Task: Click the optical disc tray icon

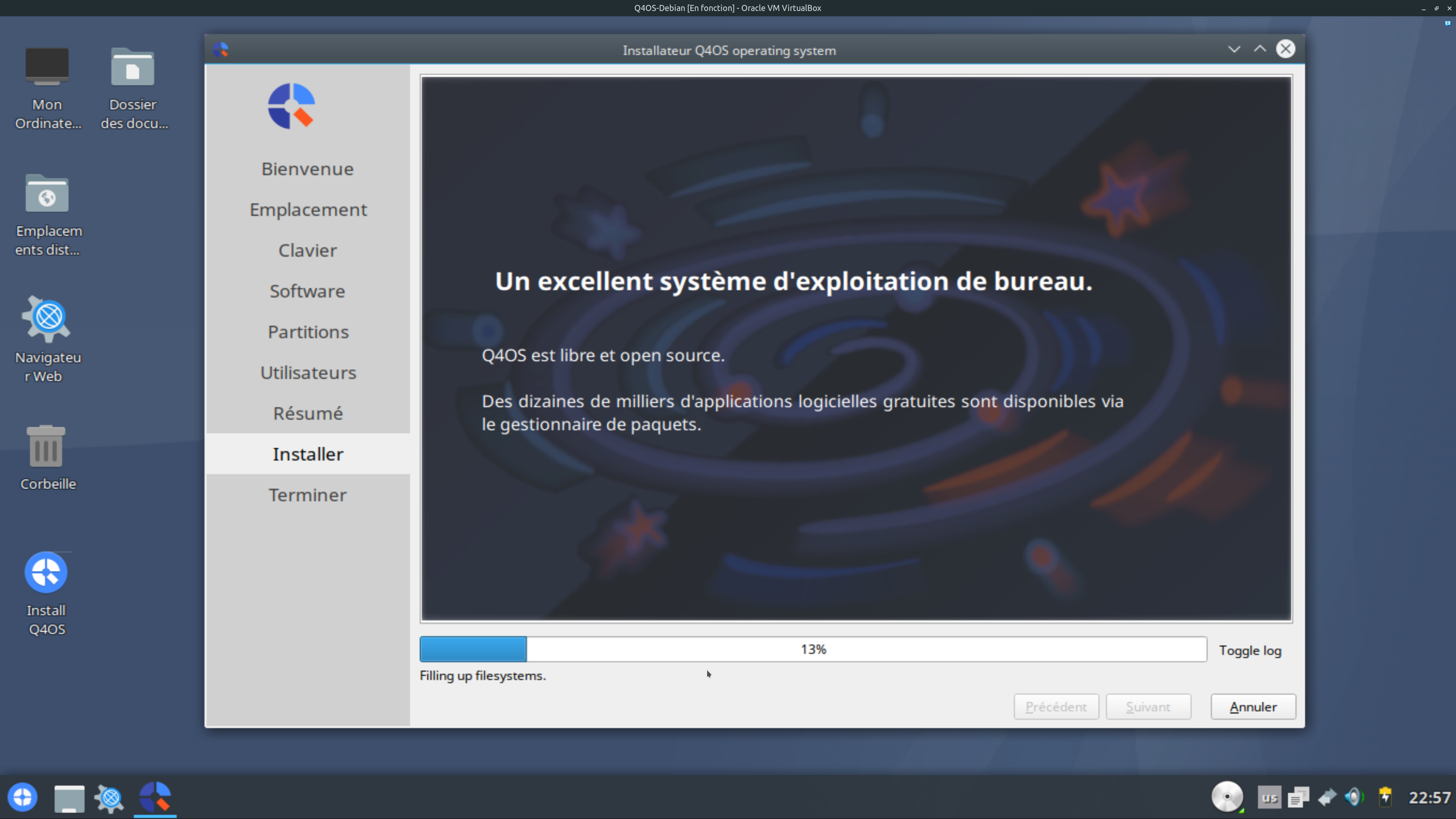Action: pos(1227,797)
